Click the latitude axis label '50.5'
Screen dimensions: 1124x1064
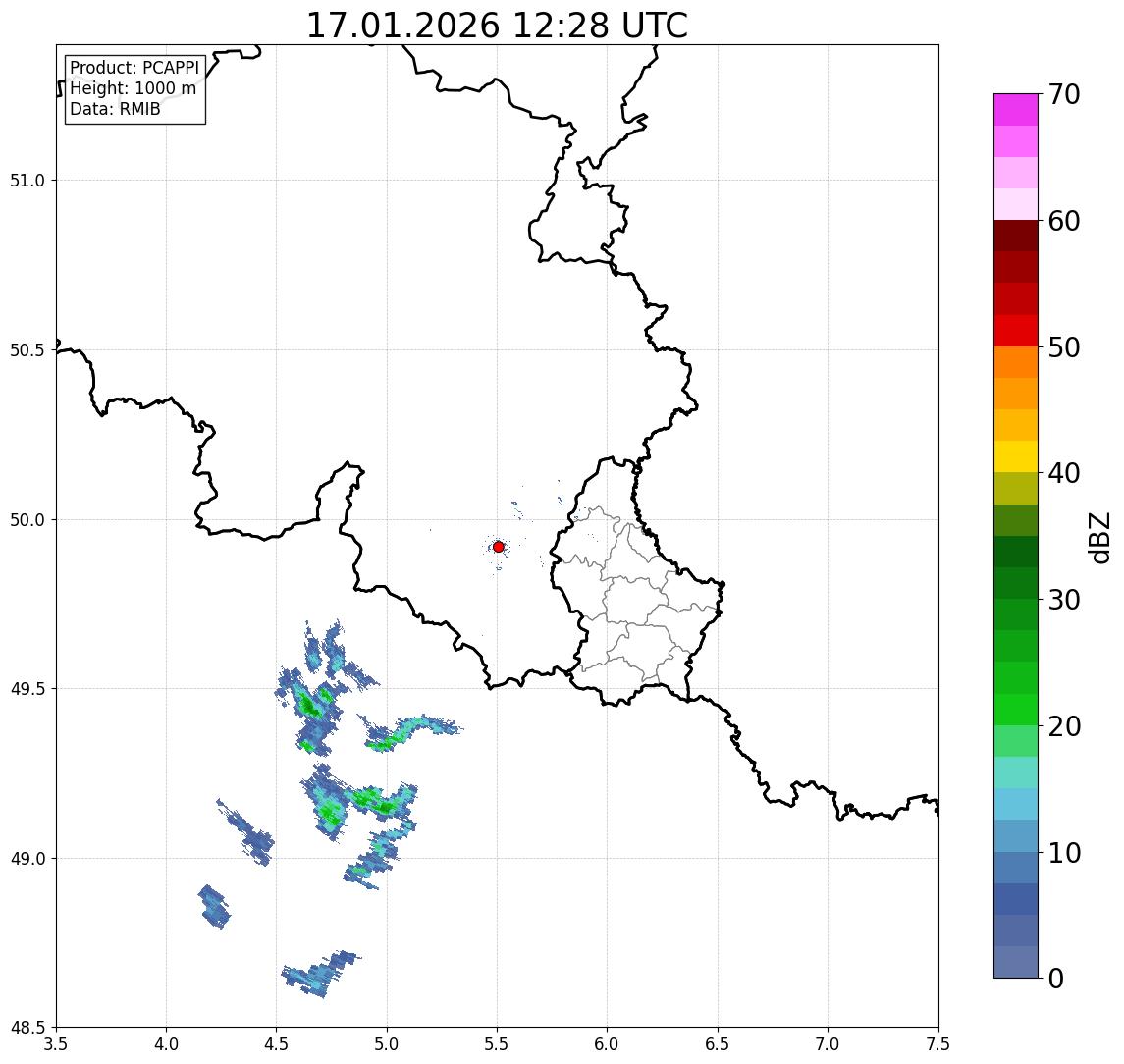tap(27, 350)
